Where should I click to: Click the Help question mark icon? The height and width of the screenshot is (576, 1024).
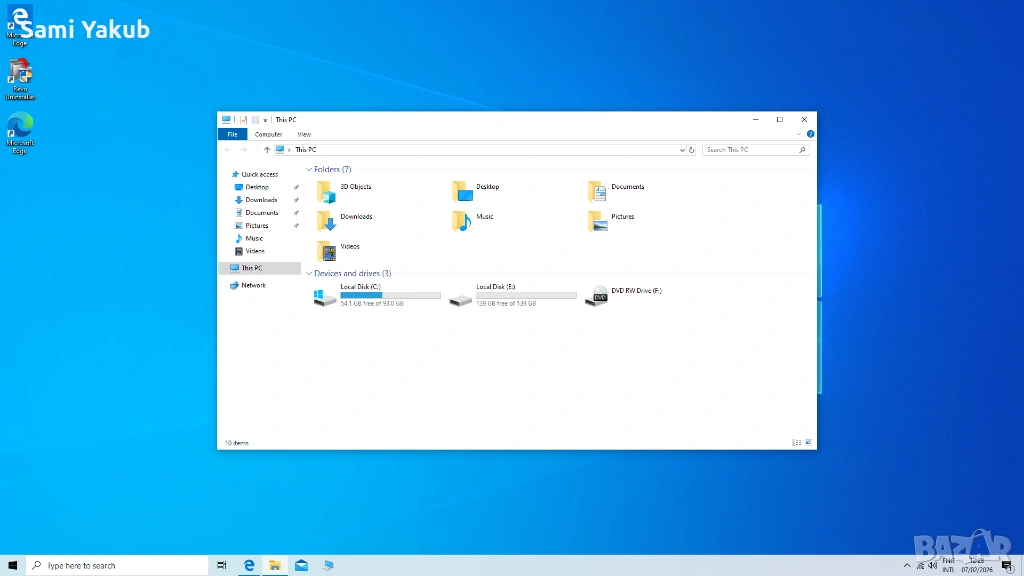click(x=810, y=134)
